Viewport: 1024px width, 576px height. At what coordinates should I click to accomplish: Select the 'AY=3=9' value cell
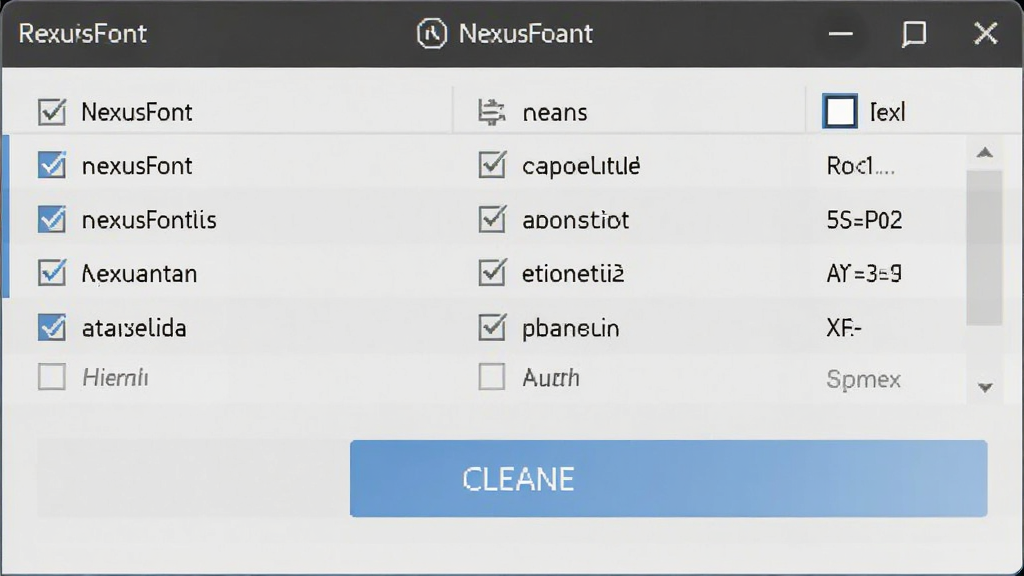(864, 274)
